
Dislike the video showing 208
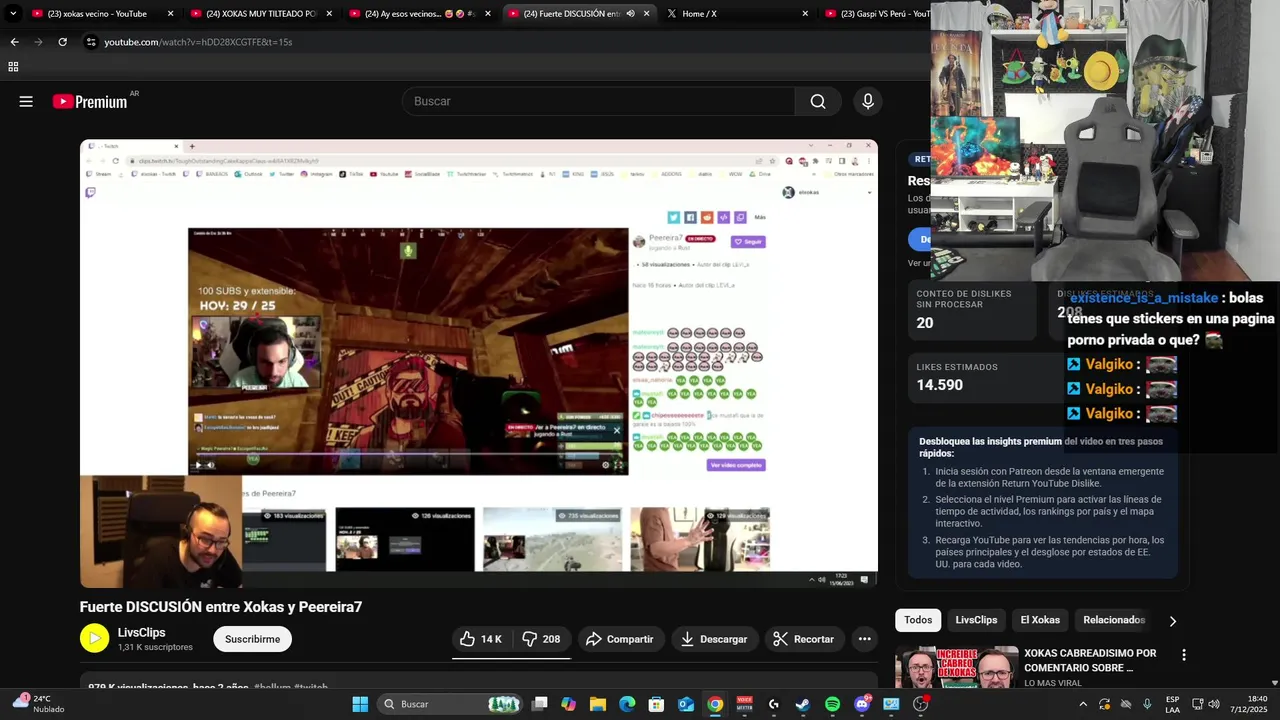[x=541, y=639]
